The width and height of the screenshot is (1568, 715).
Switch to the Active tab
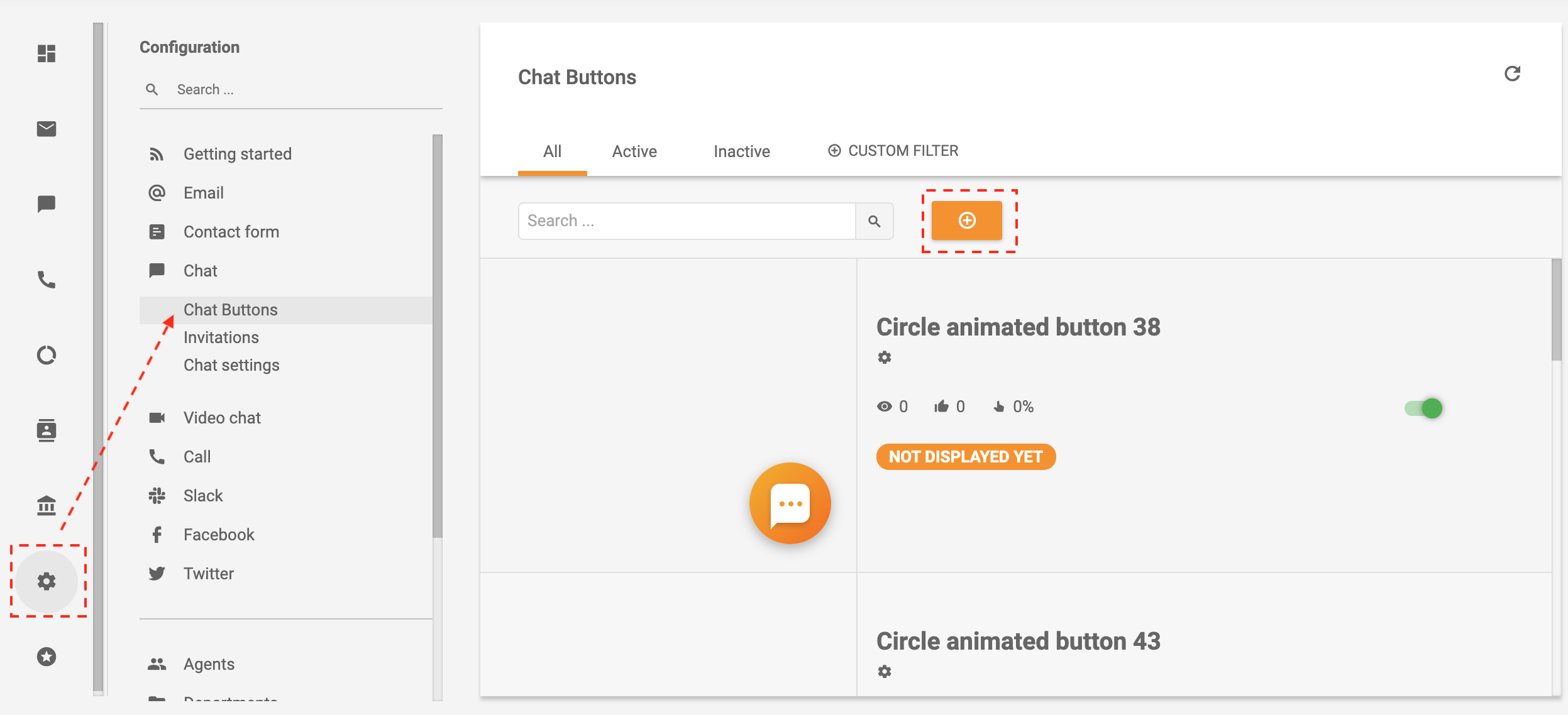[634, 151]
